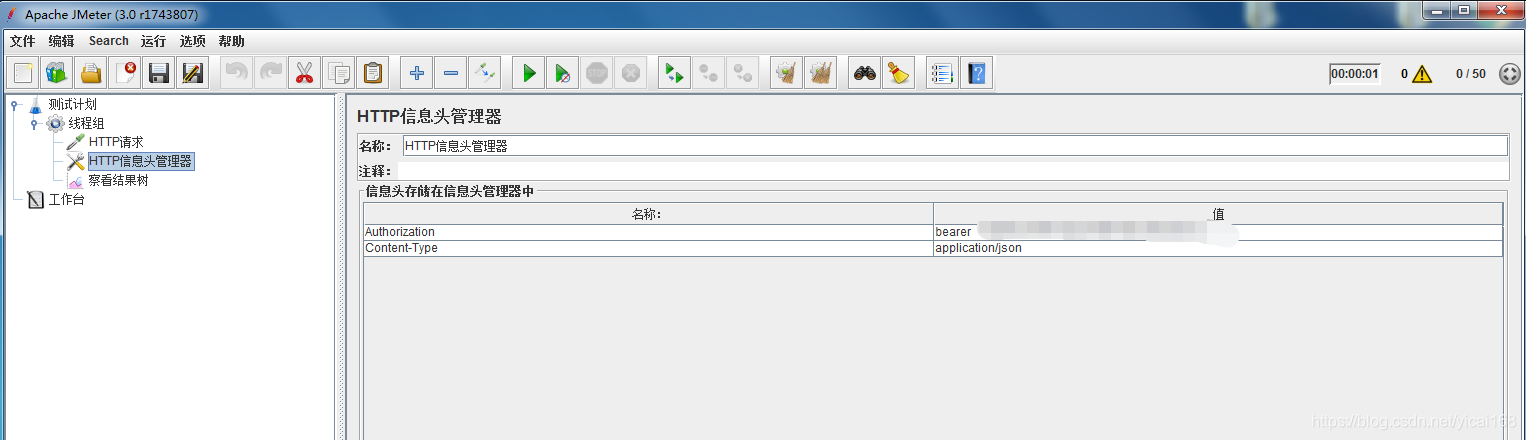Cut the selected element with the scissors icon

305,73
